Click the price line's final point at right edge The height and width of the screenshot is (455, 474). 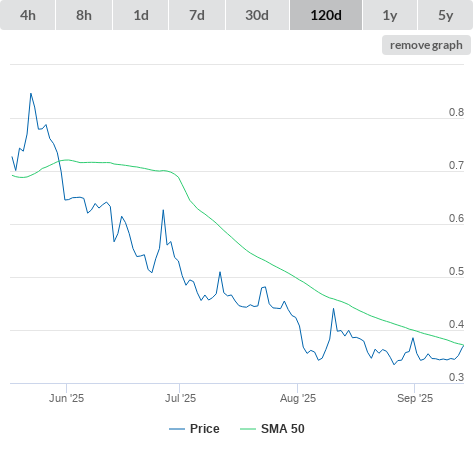point(463,345)
